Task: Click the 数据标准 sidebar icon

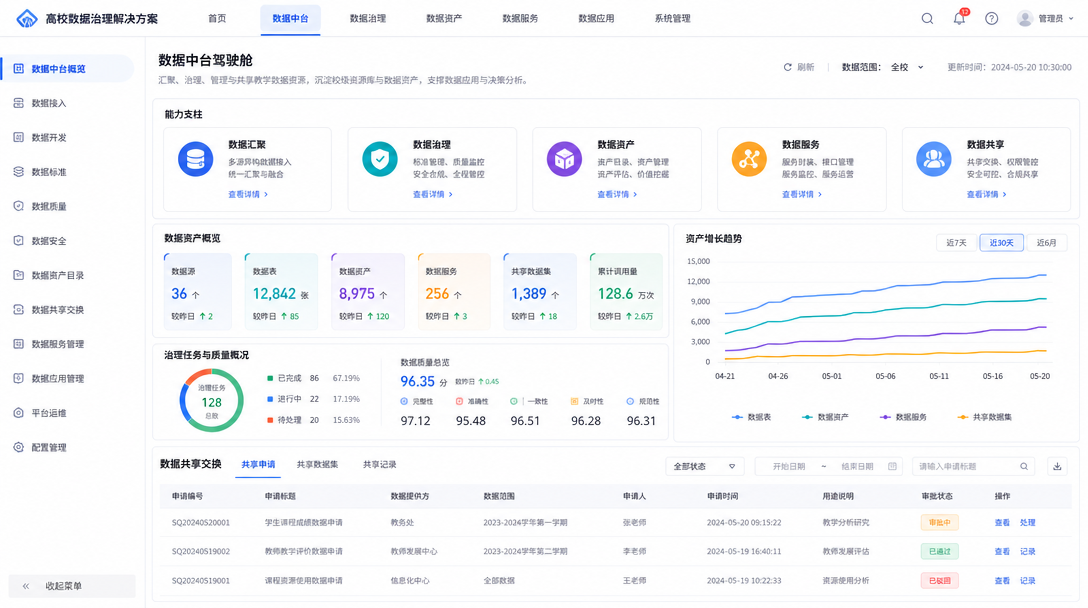Action: pyautogui.click(x=19, y=171)
